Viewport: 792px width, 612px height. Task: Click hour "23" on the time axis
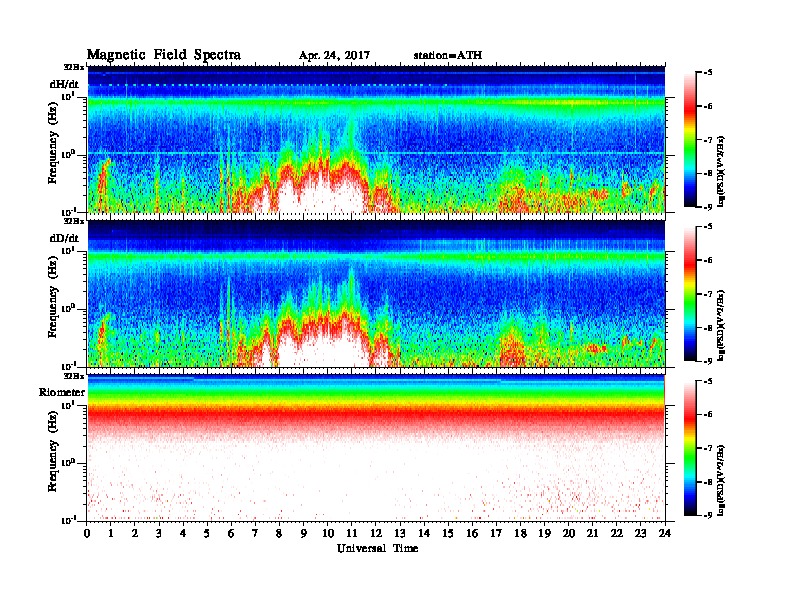coord(641,534)
